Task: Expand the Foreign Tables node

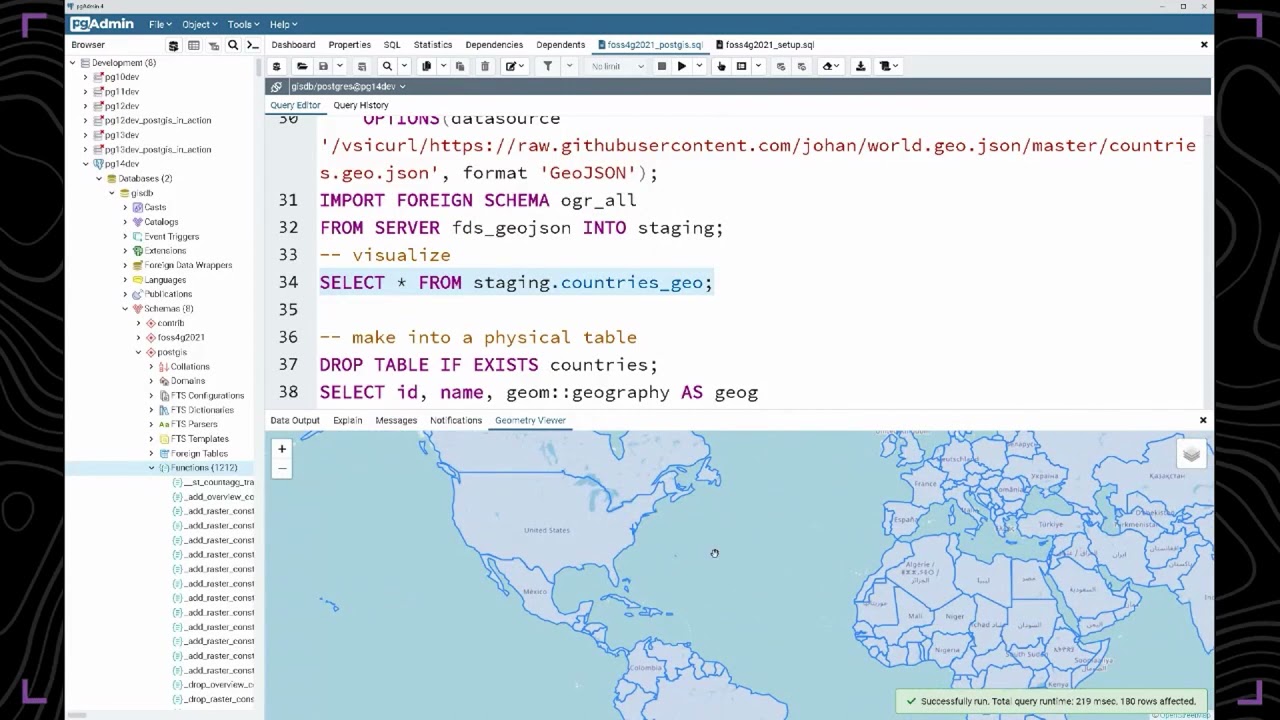Action: 152,454
